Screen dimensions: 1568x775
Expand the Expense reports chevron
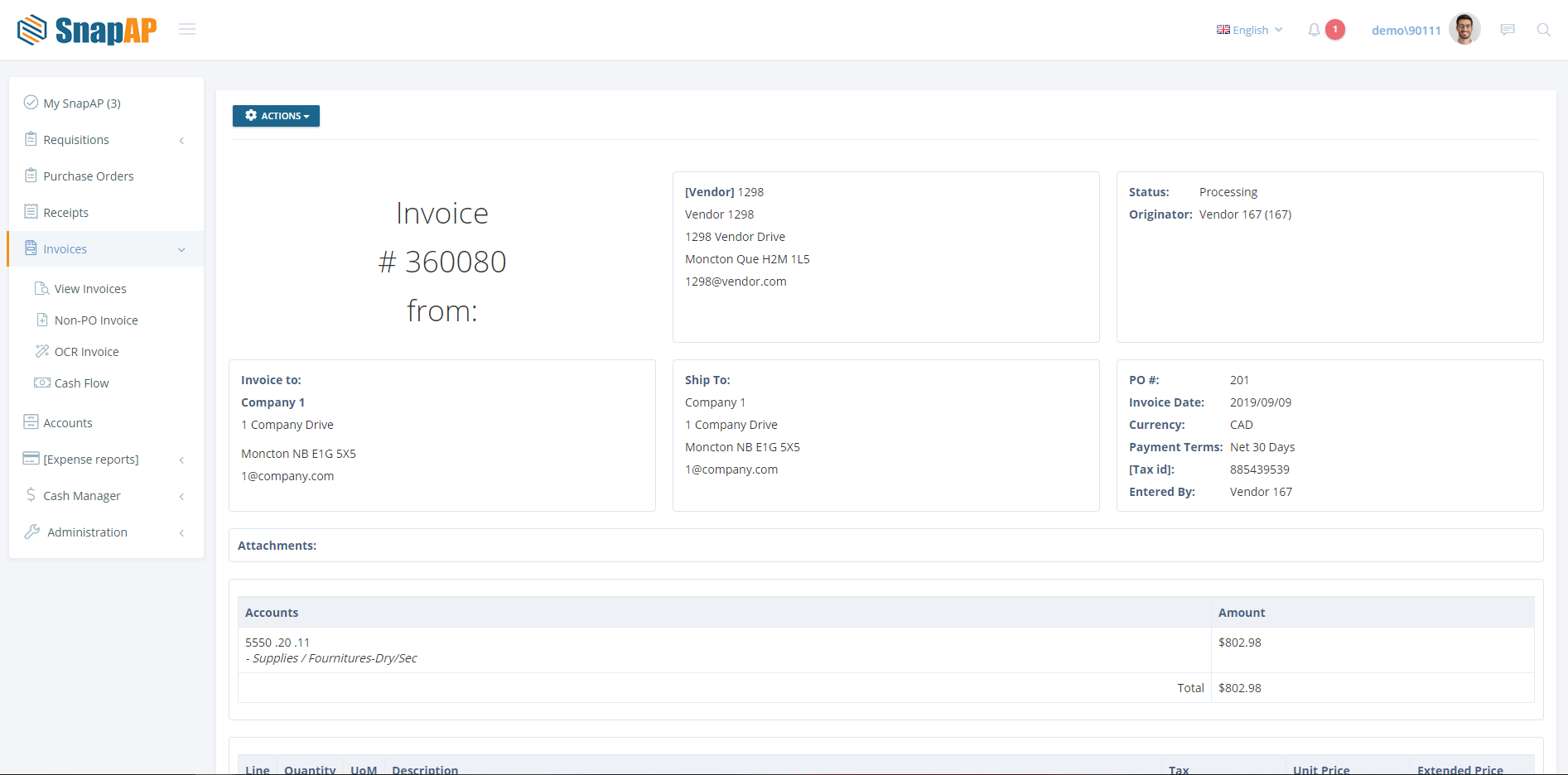tap(182, 460)
